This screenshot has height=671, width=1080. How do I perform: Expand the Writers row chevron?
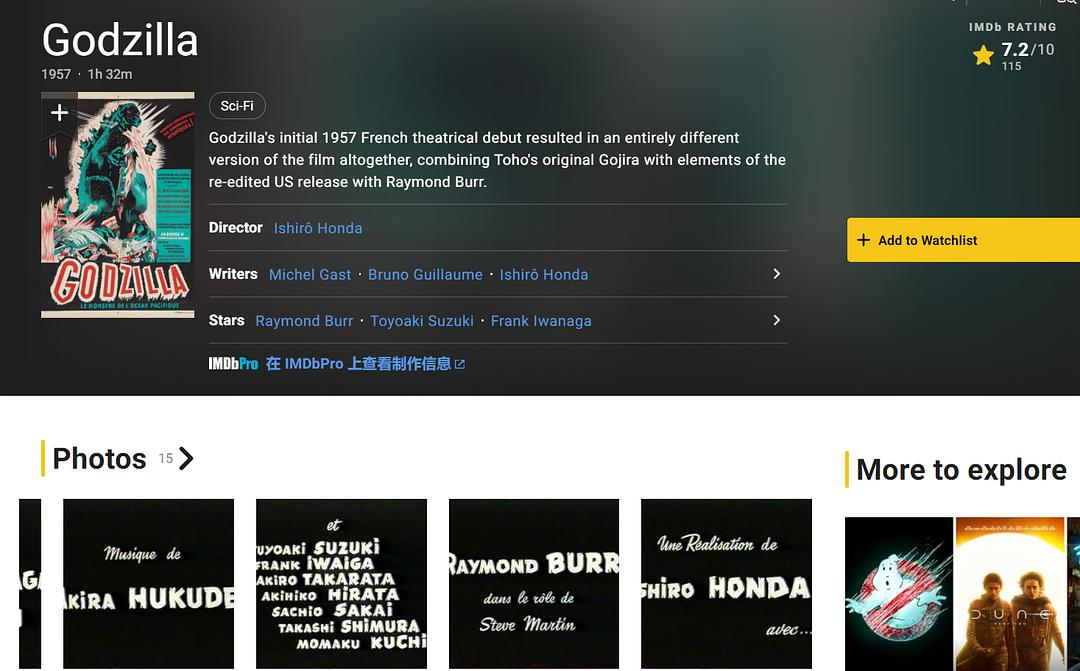(776, 274)
